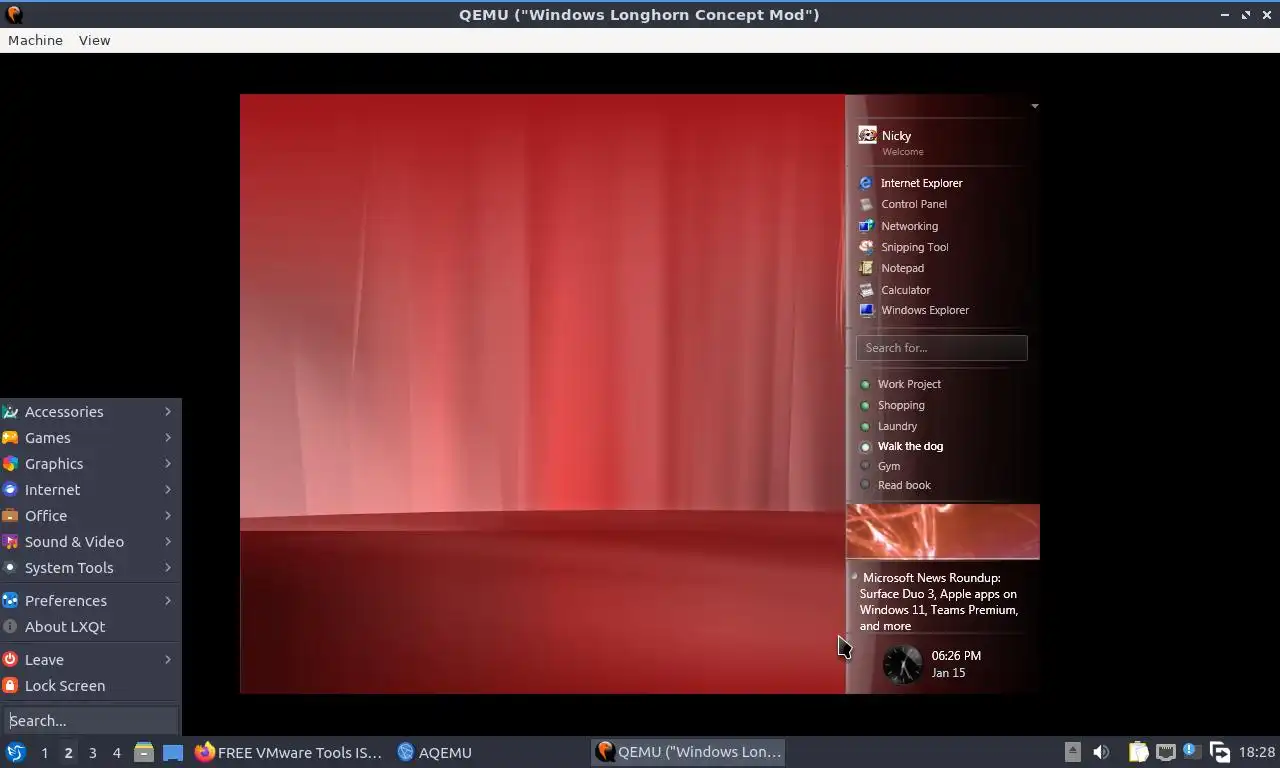Click the AQEMU icon in taskbar
1280x768 pixels.
pyautogui.click(x=405, y=752)
